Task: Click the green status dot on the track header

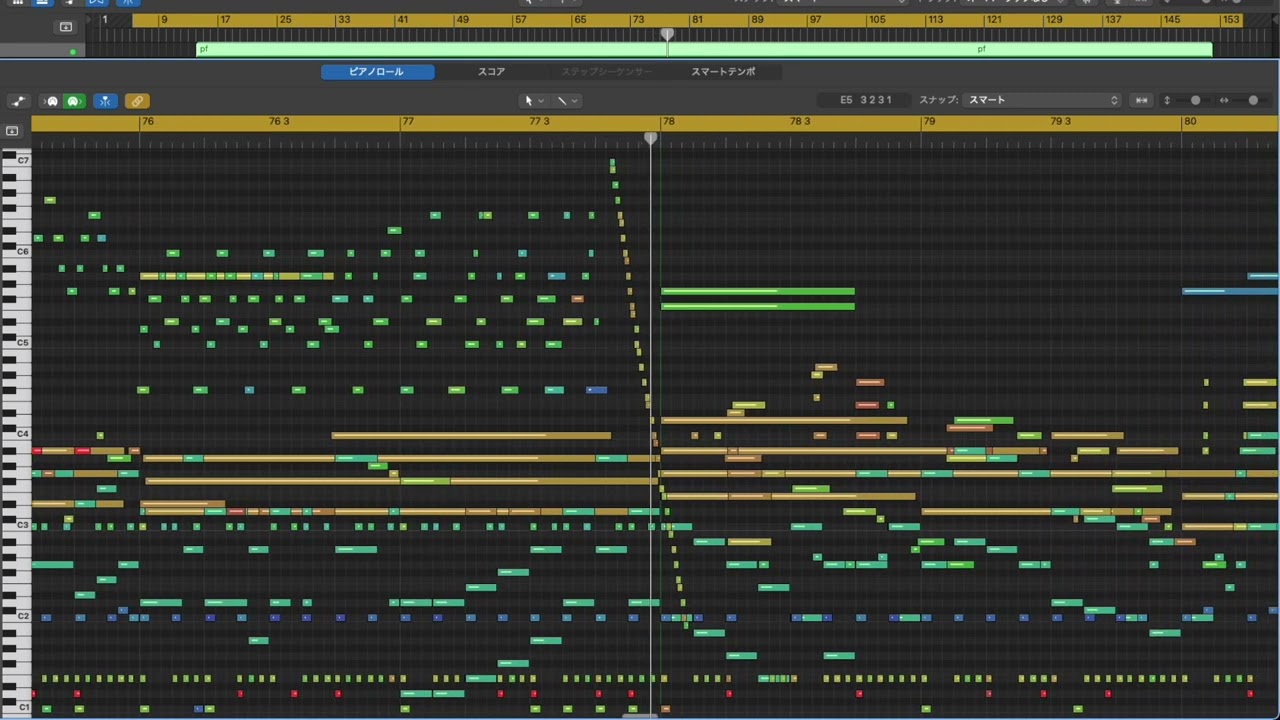Action: point(73,51)
